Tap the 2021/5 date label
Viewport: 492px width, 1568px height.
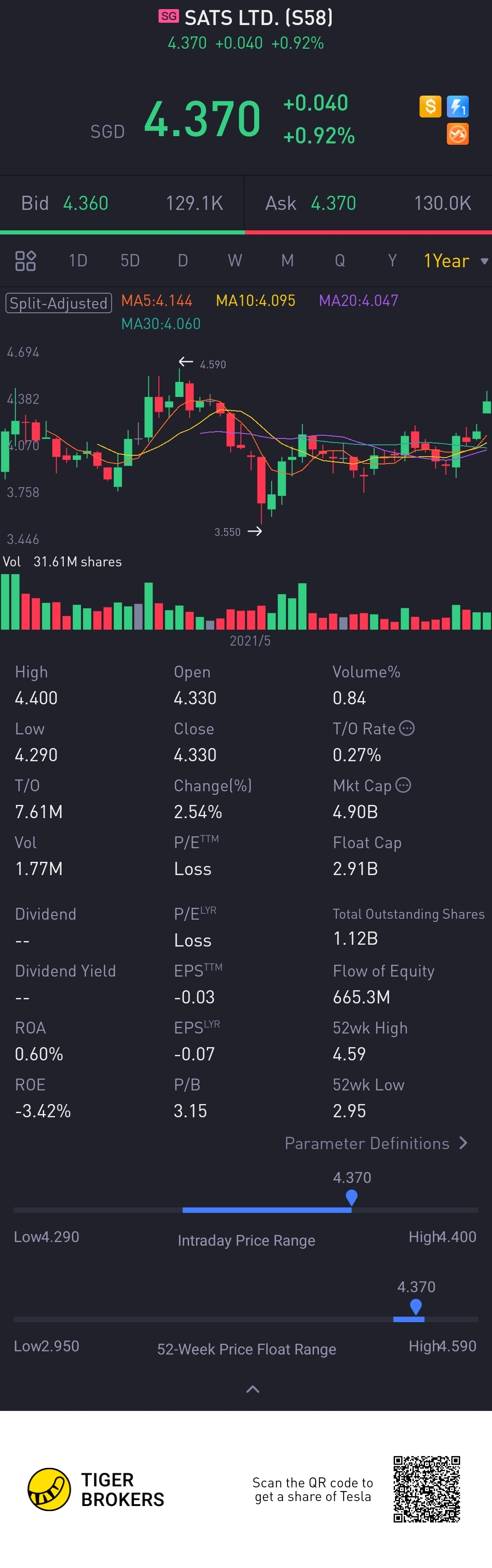tap(250, 641)
